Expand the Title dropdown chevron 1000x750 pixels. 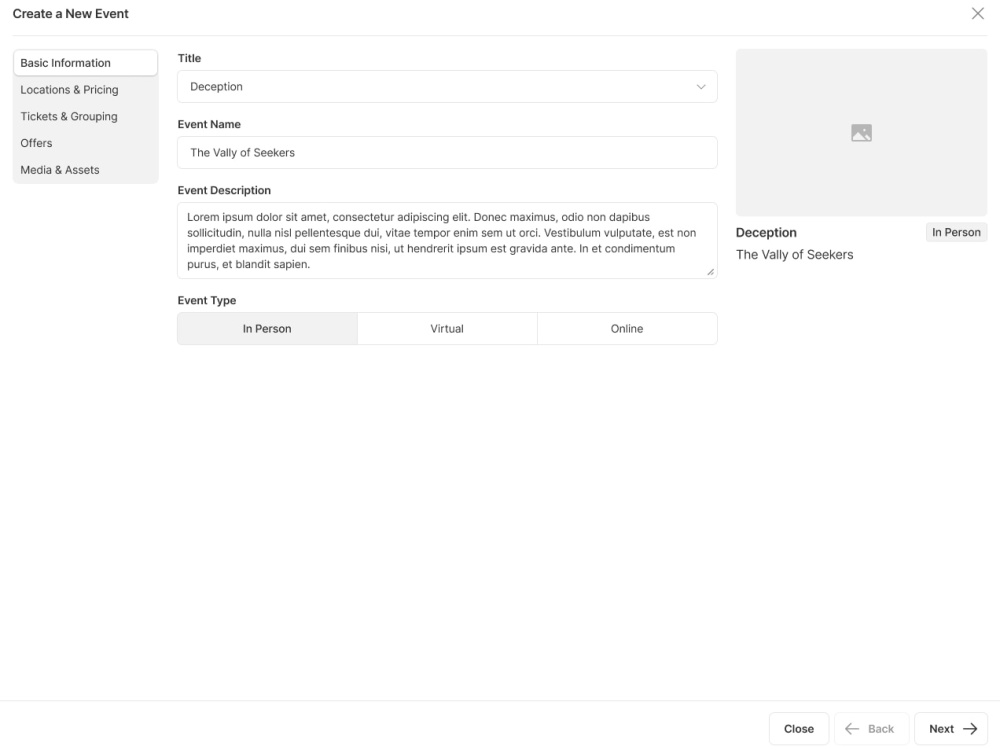click(x=701, y=87)
